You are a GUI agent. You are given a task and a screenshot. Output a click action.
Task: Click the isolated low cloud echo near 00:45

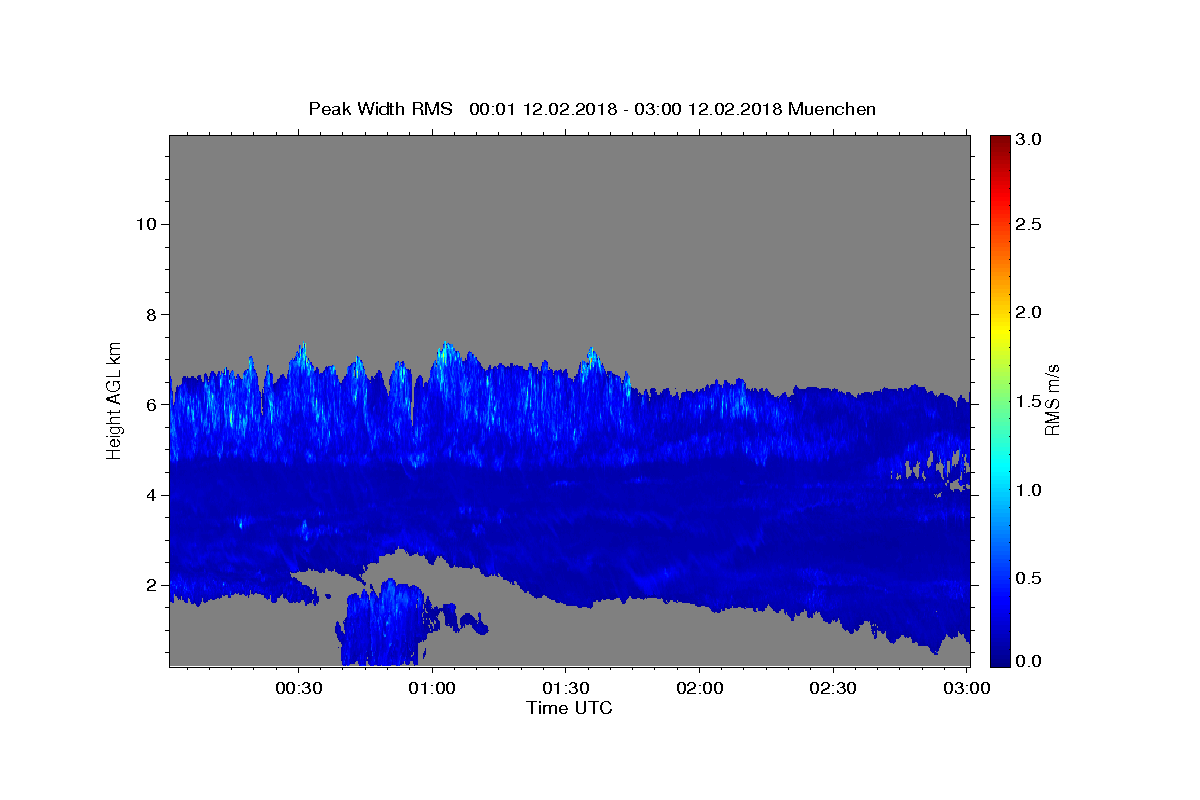pos(385,622)
